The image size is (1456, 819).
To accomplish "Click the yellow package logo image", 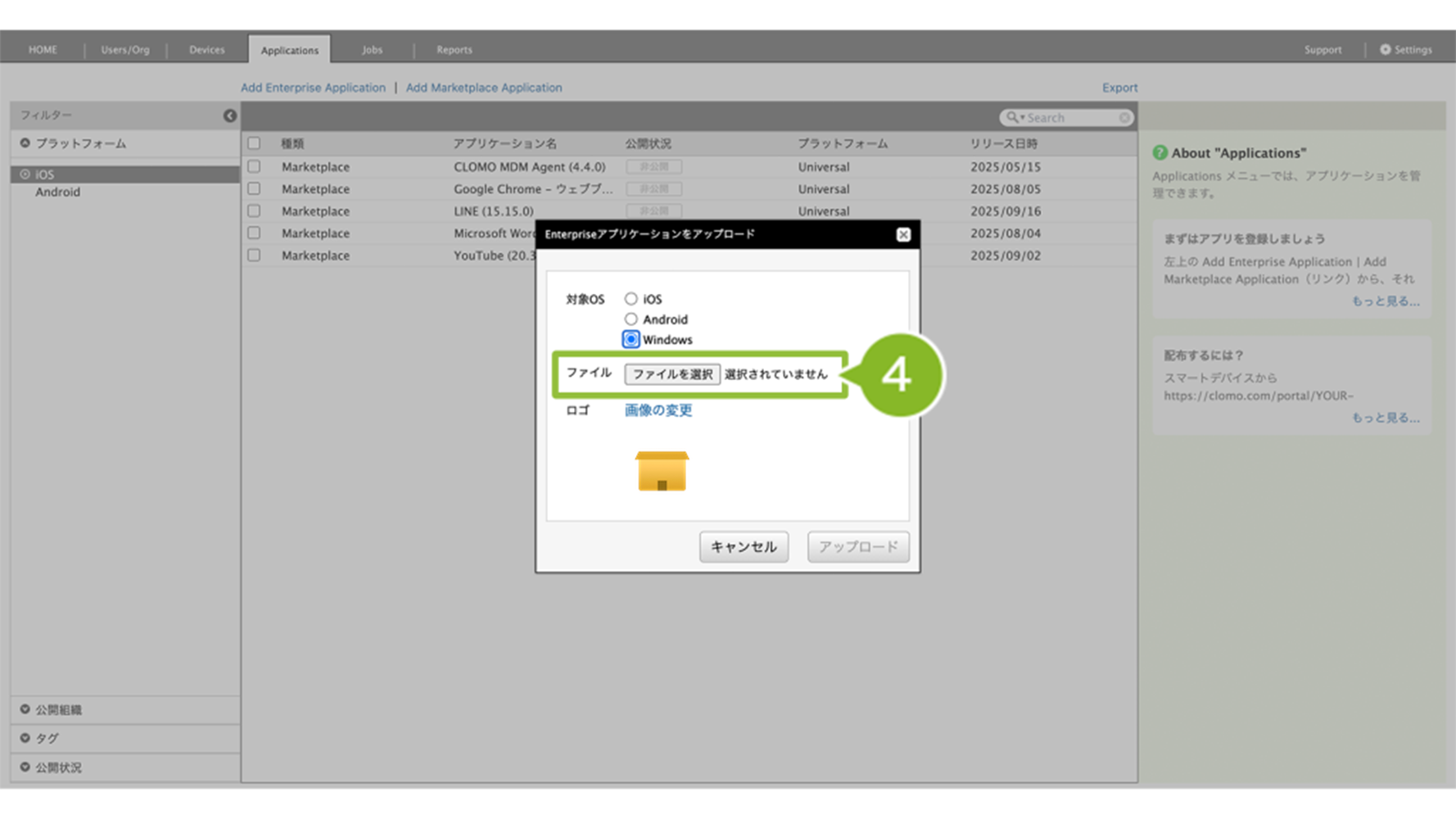I will 662,471.
